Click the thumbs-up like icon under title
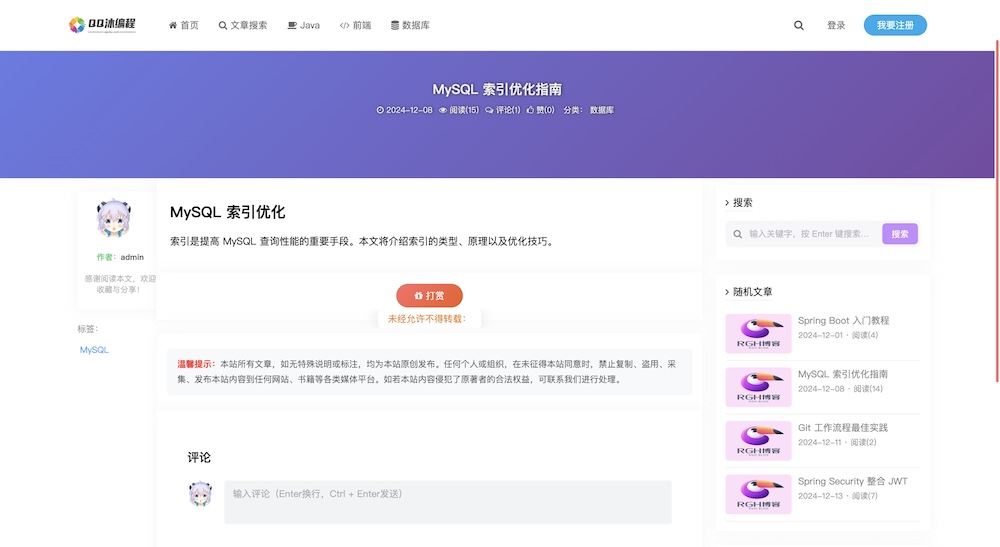The height and width of the screenshot is (547, 1000). (530, 110)
